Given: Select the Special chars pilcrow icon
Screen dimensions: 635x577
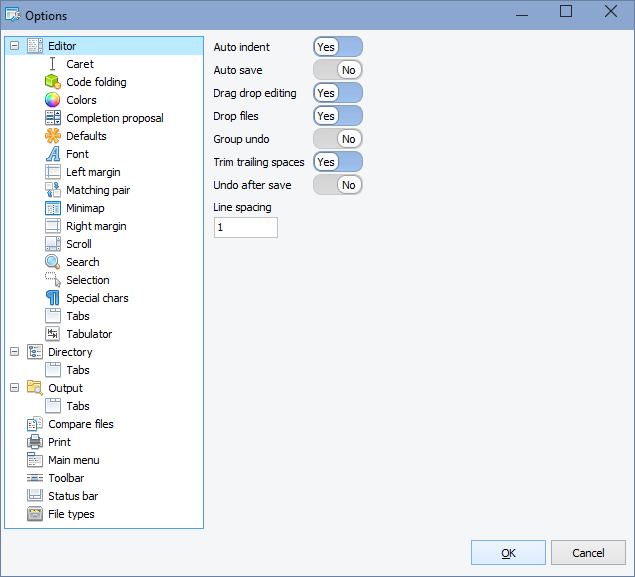Looking at the screenshot, I should coord(53,298).
